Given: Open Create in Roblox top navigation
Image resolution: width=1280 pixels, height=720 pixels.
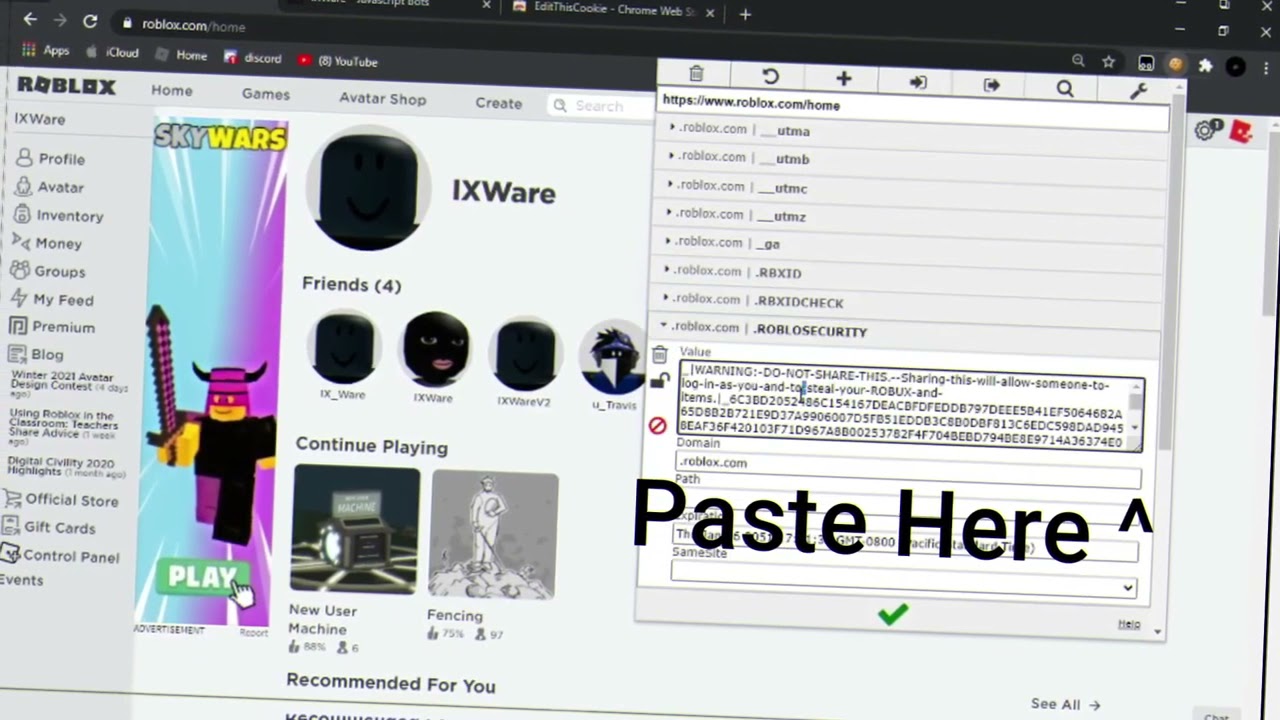Looking at the screenshot, I should coord(498,103).
